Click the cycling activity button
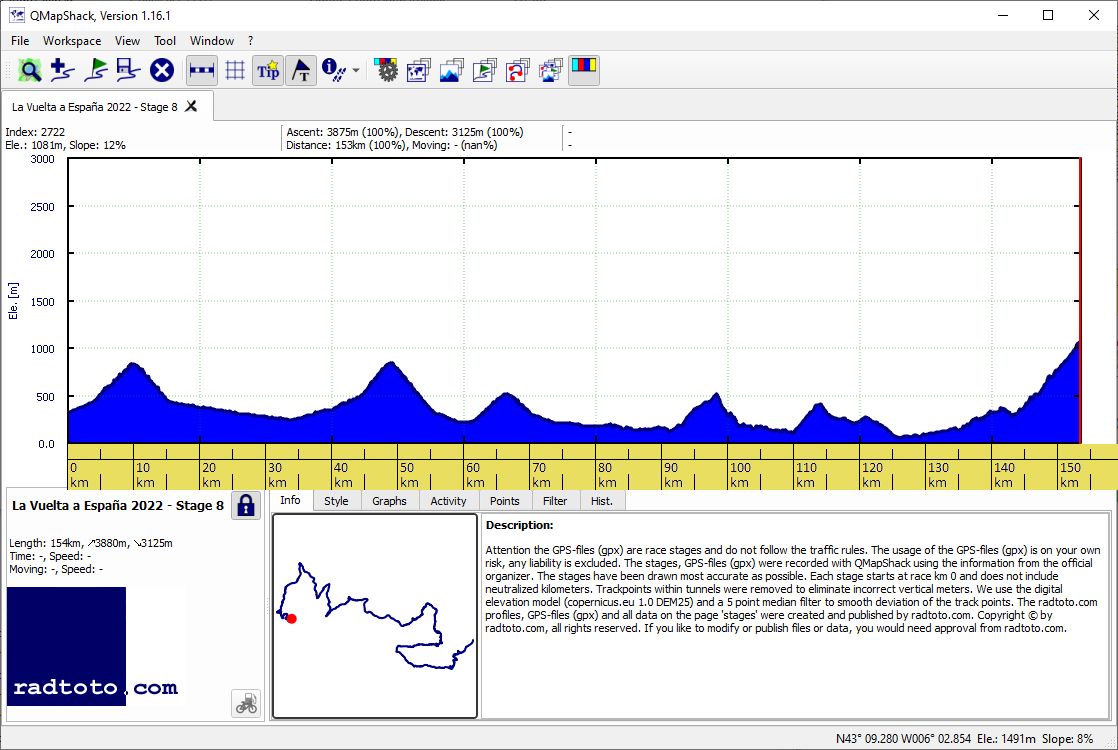The width and height of the screenshot is (1118, 750). (x=246, y=704)
